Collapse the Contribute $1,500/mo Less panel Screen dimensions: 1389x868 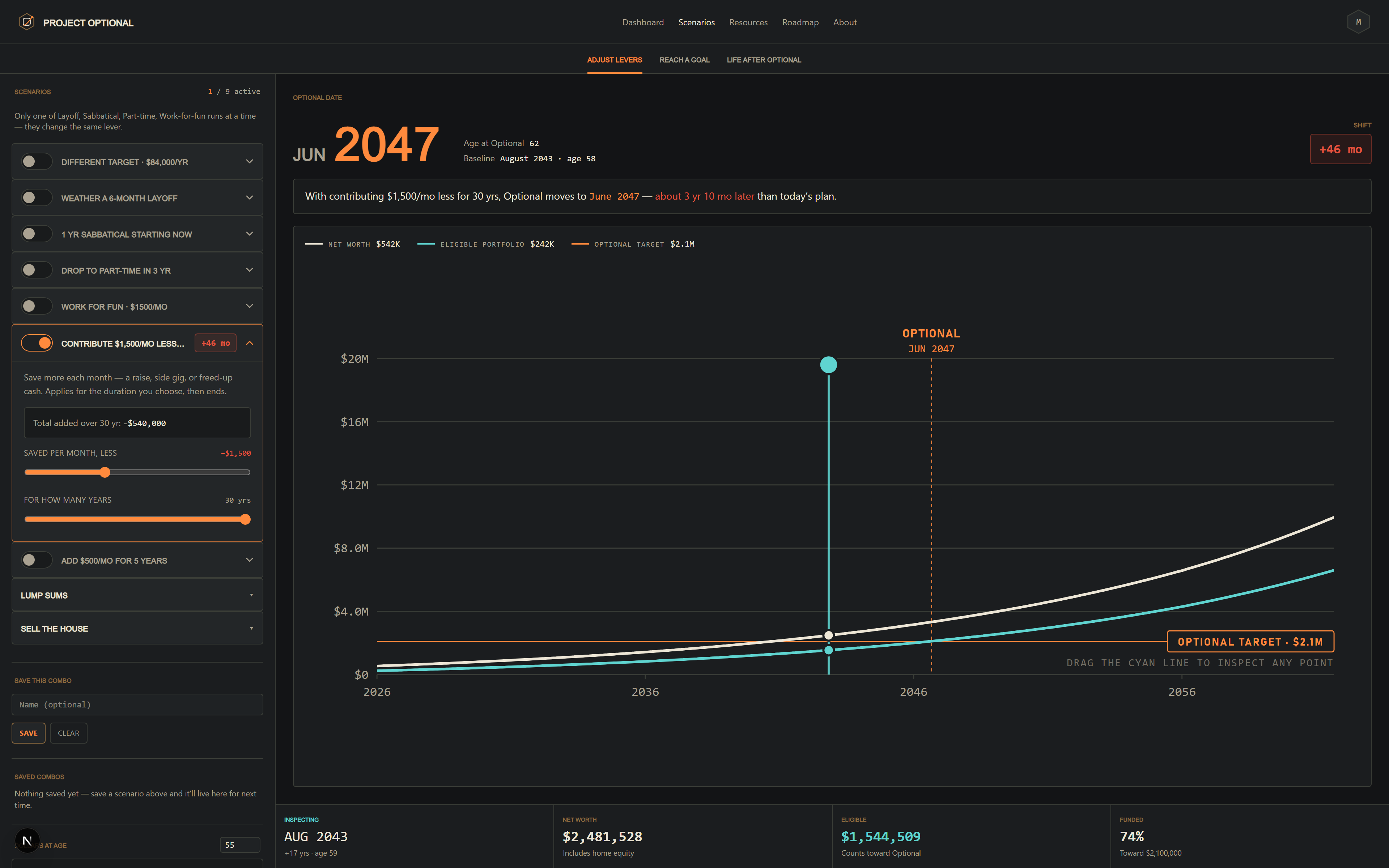(250, 343)
